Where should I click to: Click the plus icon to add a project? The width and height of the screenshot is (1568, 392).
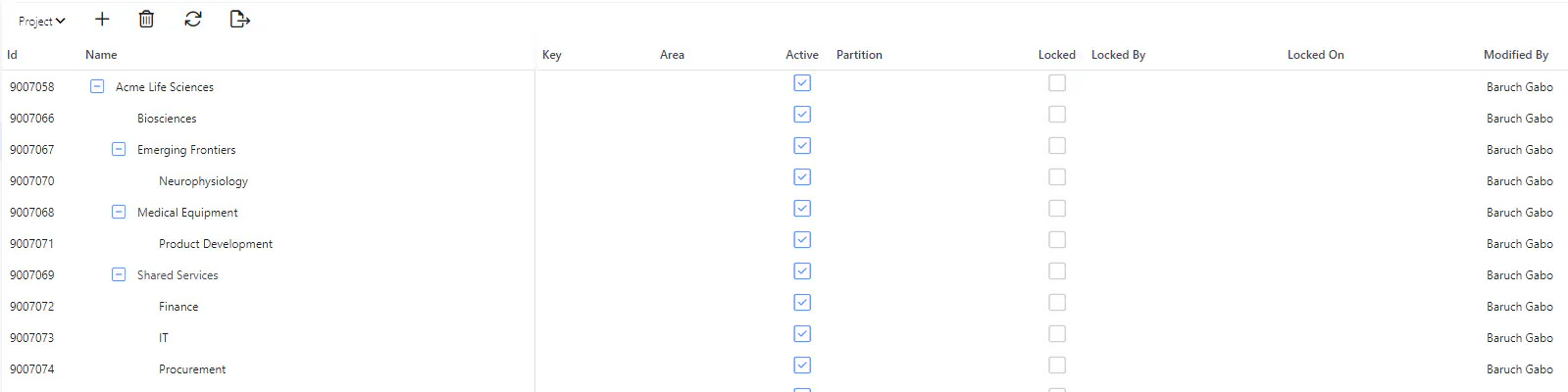point(102,20)
